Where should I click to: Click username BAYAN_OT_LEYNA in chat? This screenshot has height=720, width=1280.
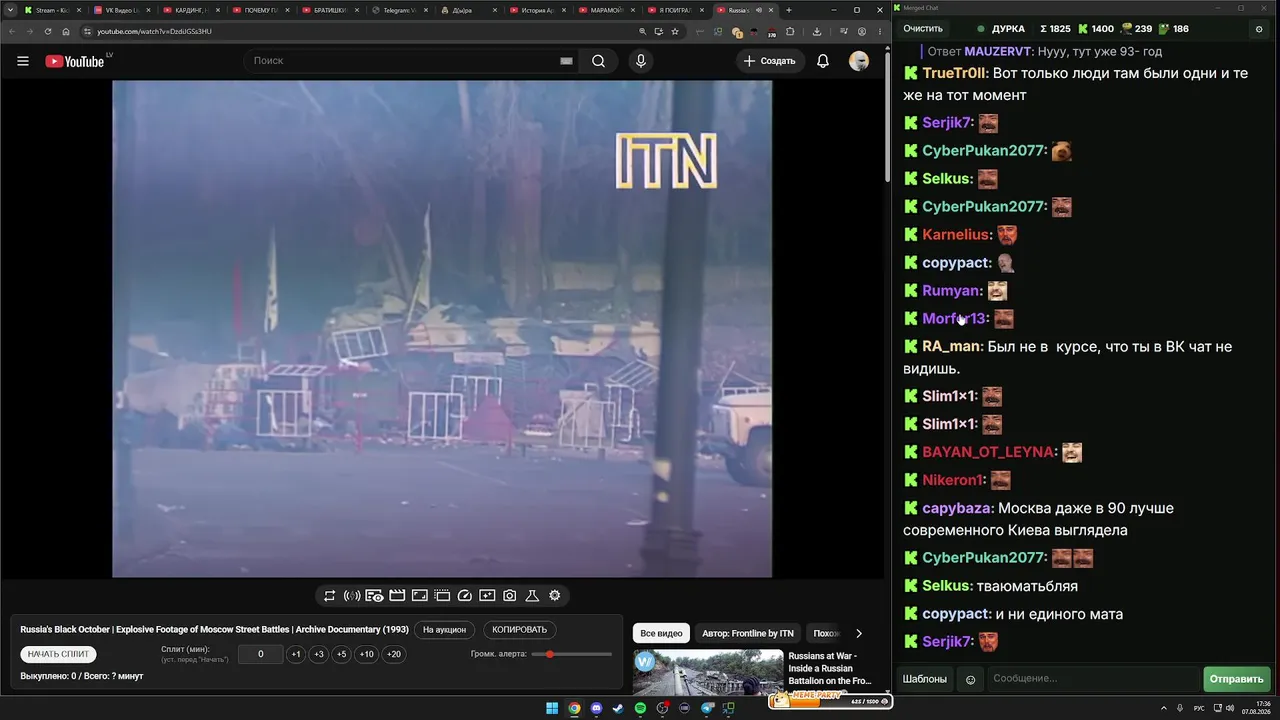(x=988, y=452)
